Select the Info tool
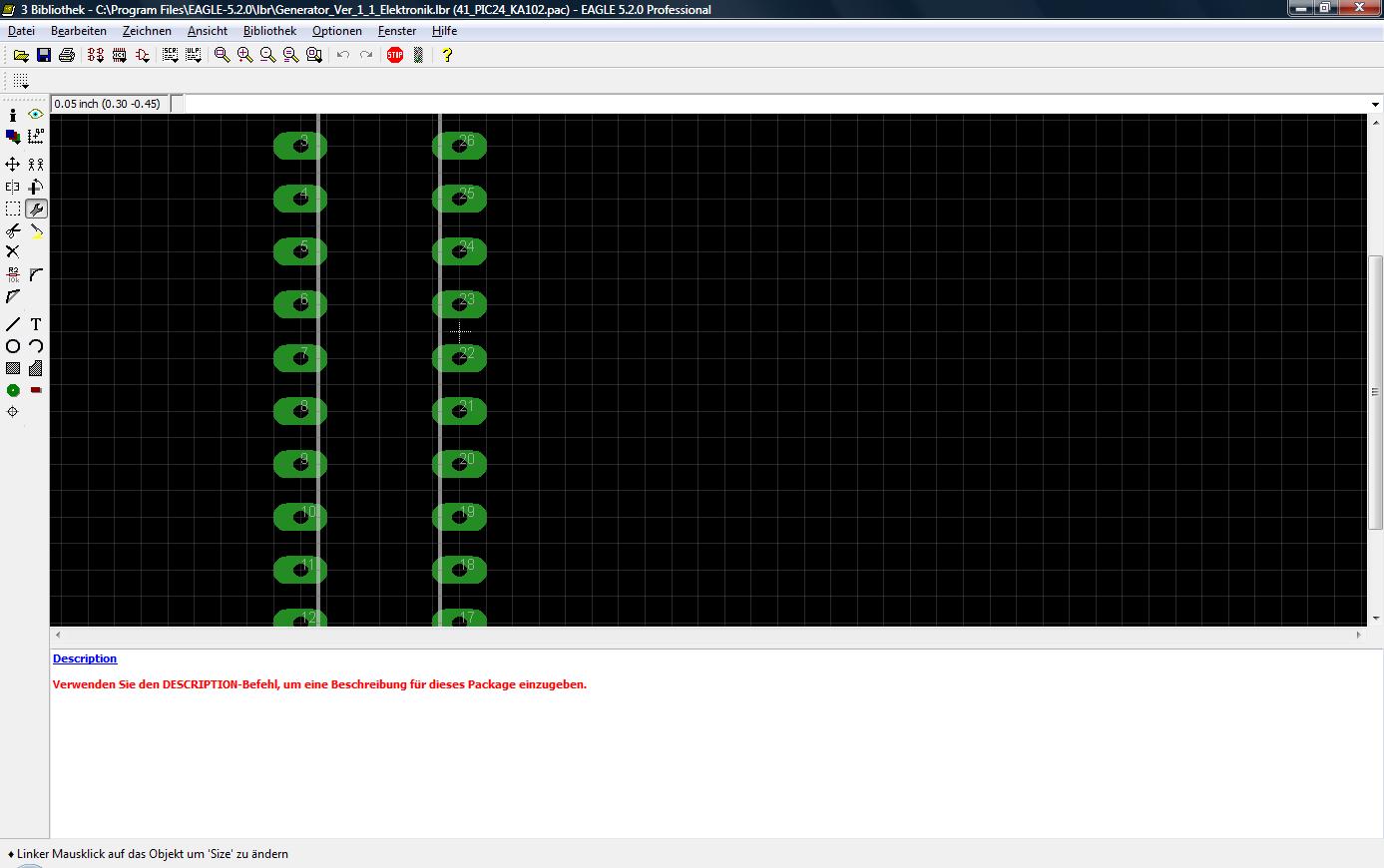The image size is (1384, 868). point(13,116)
